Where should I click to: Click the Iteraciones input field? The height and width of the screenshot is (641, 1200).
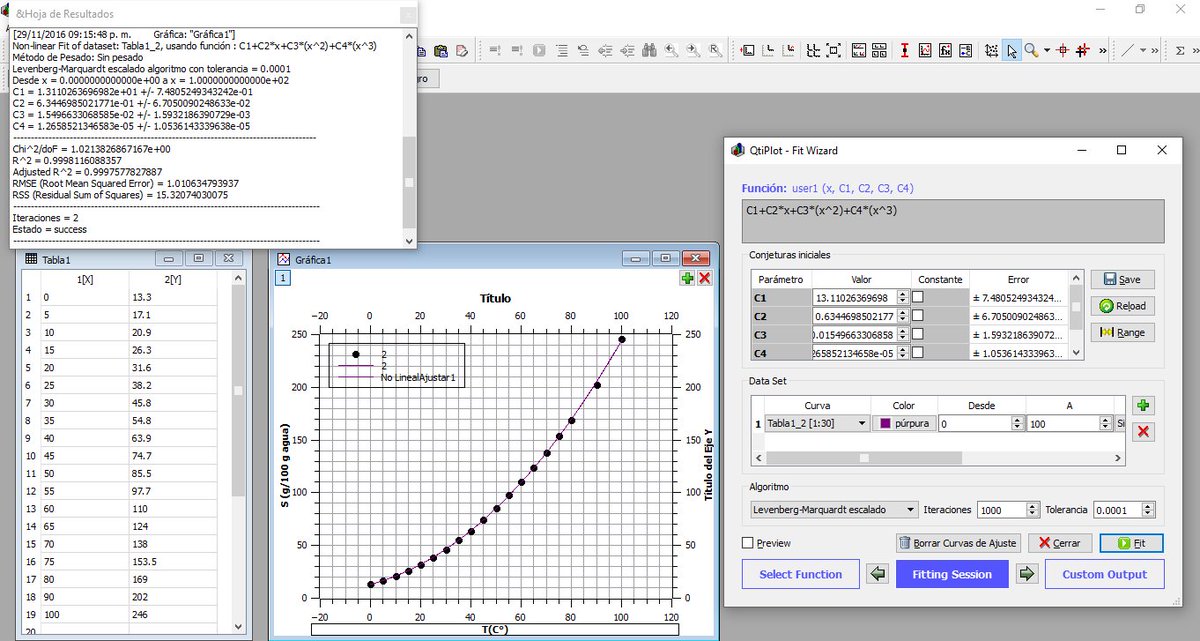[x=1007, y=510]
